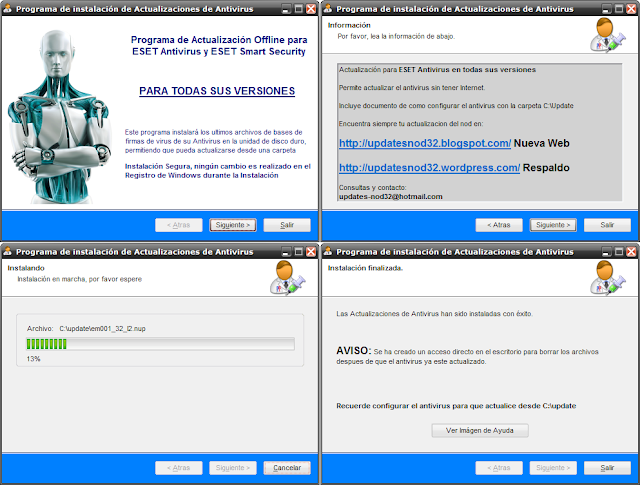Image resolution: width=640 pixels, height=485 pixels.
Task: Click the 13% progress label
Action: (x=33, y=359)
